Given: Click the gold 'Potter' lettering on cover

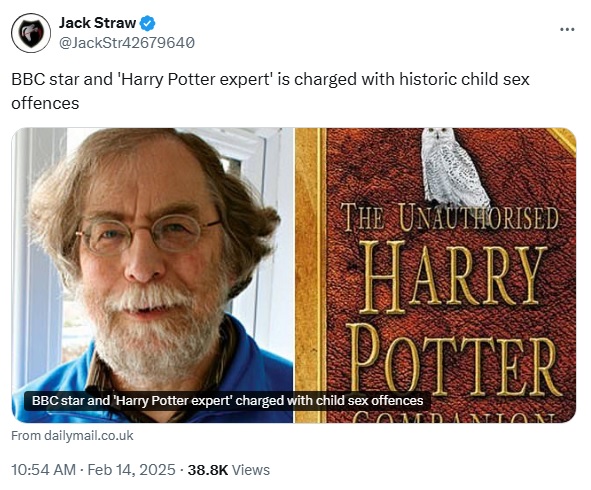Looking at the screenshot, I should click(455, 360).
